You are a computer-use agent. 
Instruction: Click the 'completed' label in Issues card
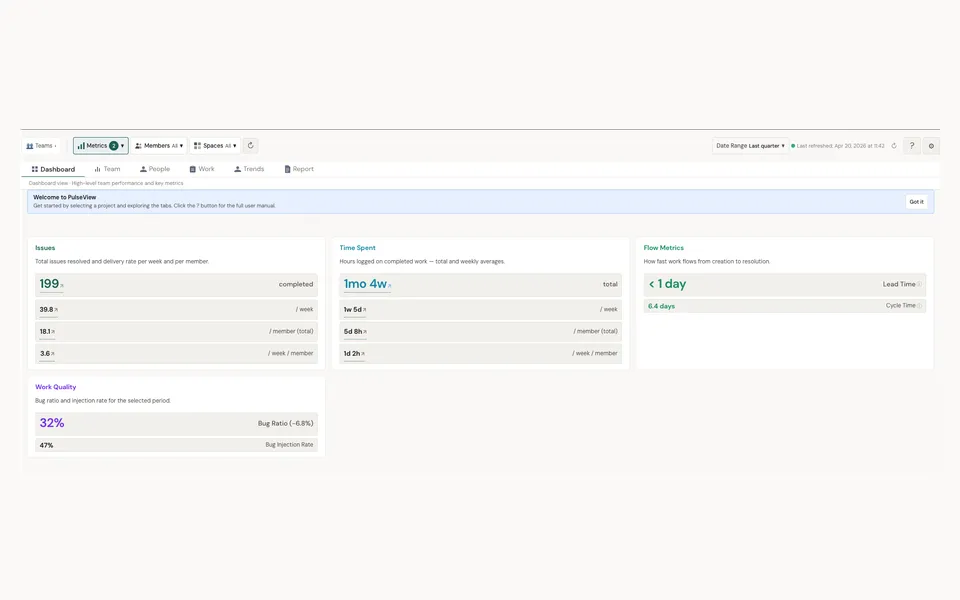click(x=296, y=284)
